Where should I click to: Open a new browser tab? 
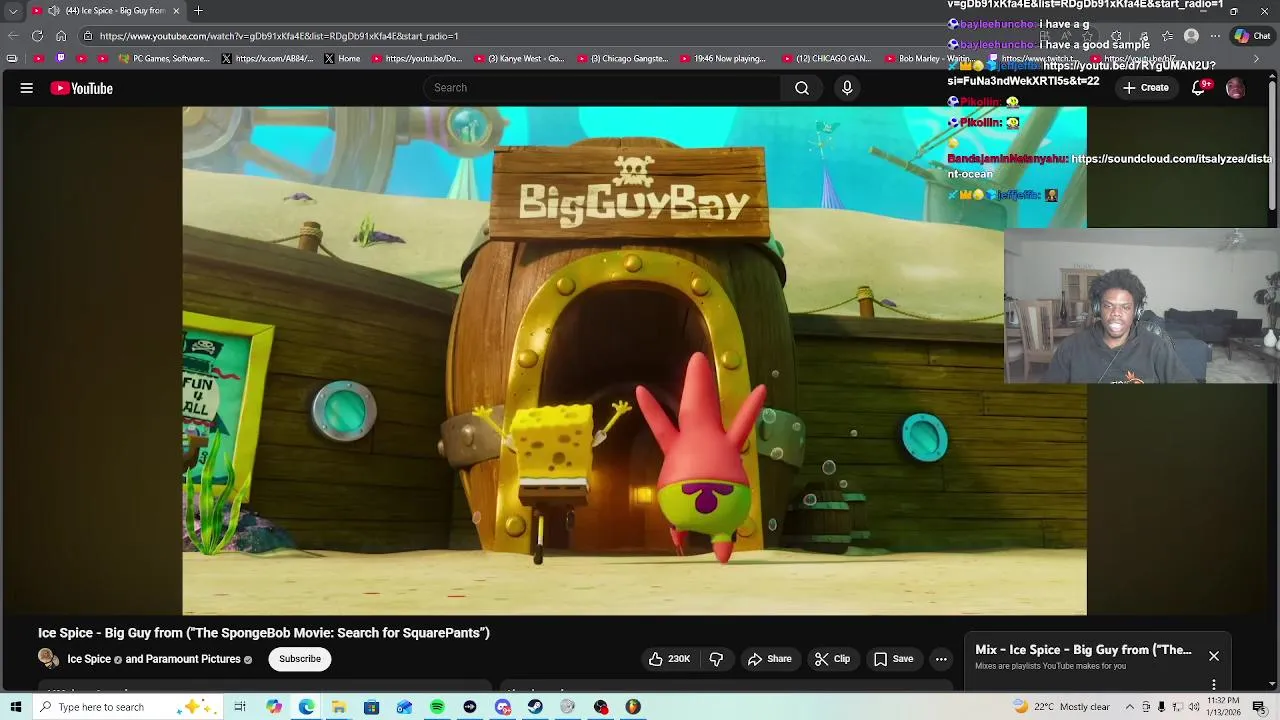coord(198,11)
